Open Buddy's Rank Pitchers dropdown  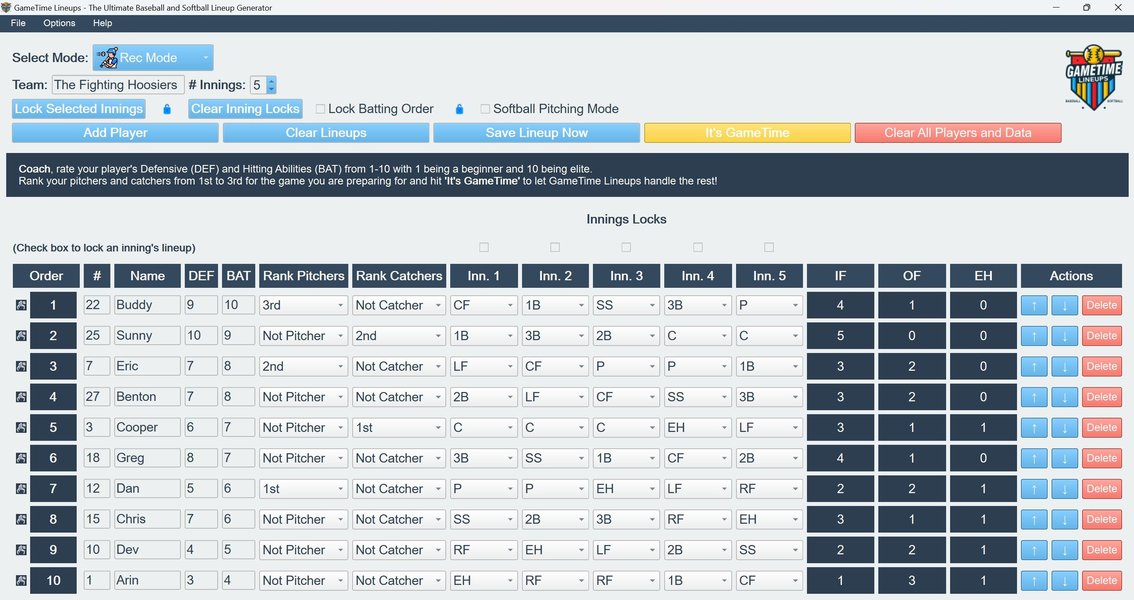click(x=304, y=305)
